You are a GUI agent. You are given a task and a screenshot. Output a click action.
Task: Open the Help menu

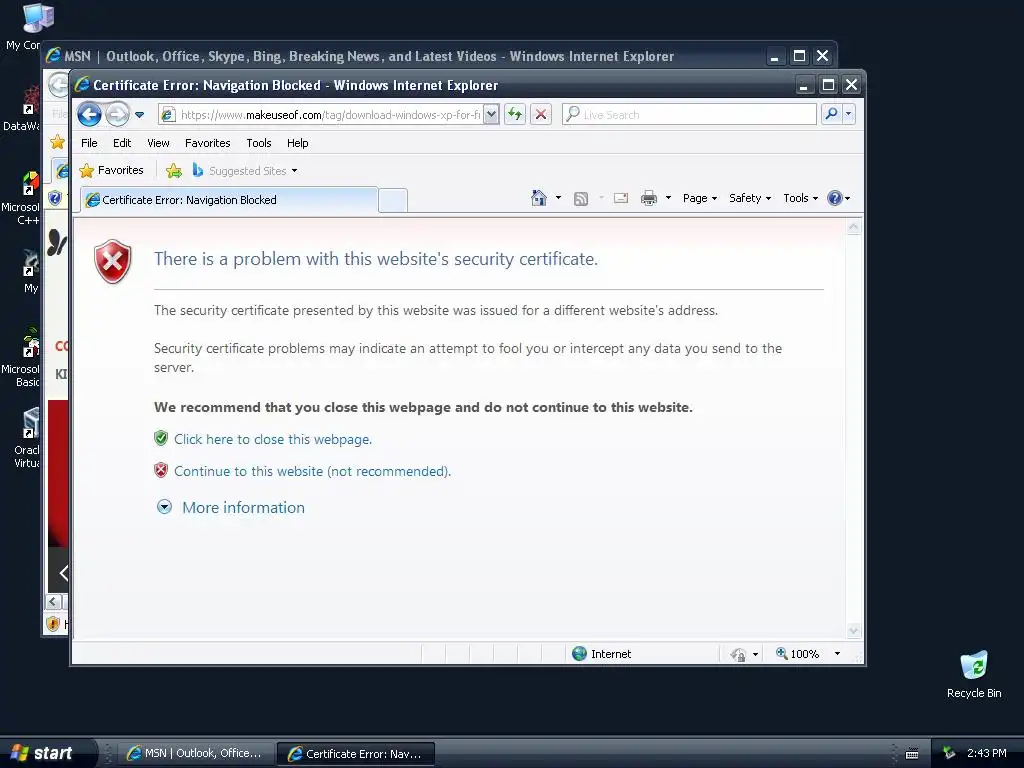point(297,143)
